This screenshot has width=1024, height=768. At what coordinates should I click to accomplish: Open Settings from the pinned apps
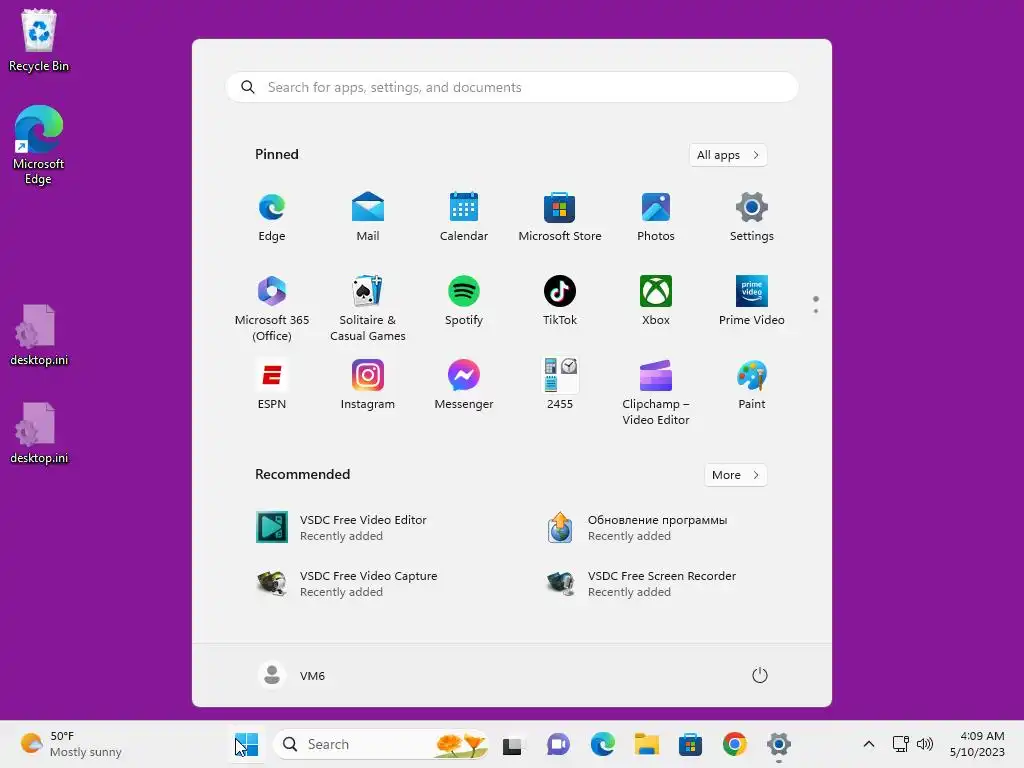(752, 218)
